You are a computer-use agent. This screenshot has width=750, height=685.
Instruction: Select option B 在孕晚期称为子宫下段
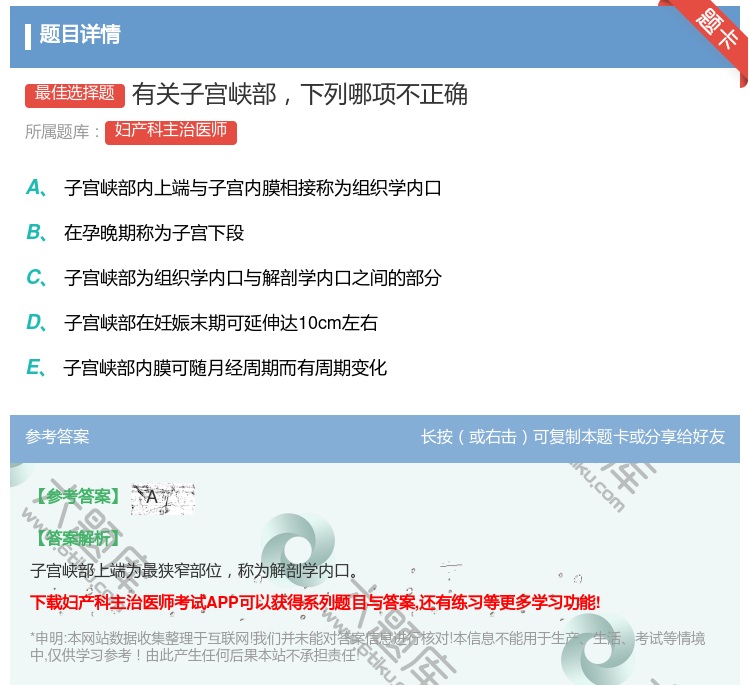tap(135, 232)
